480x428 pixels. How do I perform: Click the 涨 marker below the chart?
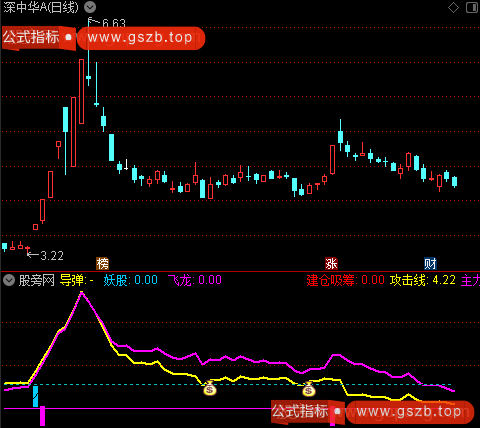point(331,264)
